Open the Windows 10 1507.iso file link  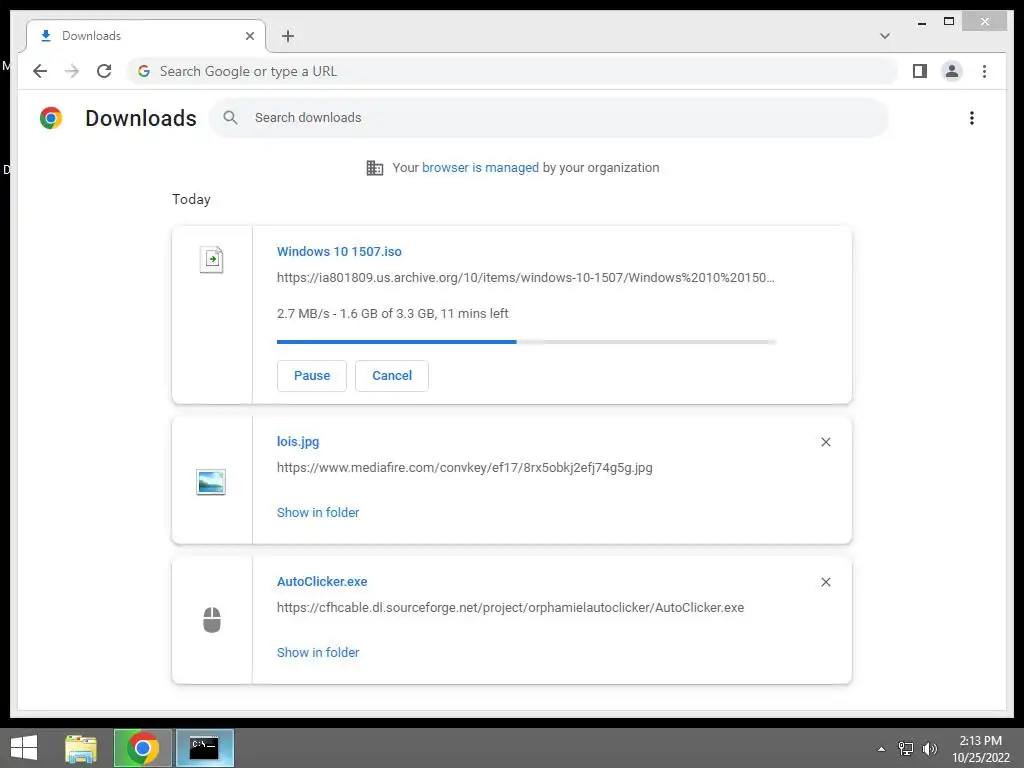pyautogui.click(x=339, y=251)
